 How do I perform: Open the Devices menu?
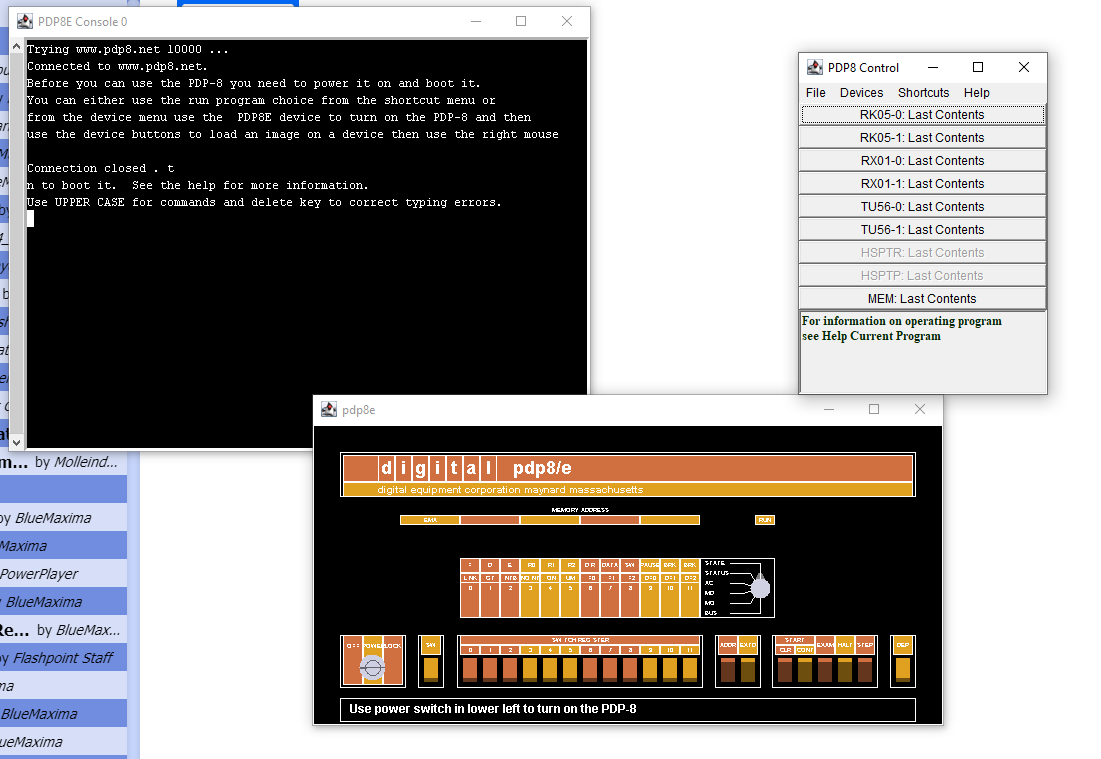[x=862, y=93]
